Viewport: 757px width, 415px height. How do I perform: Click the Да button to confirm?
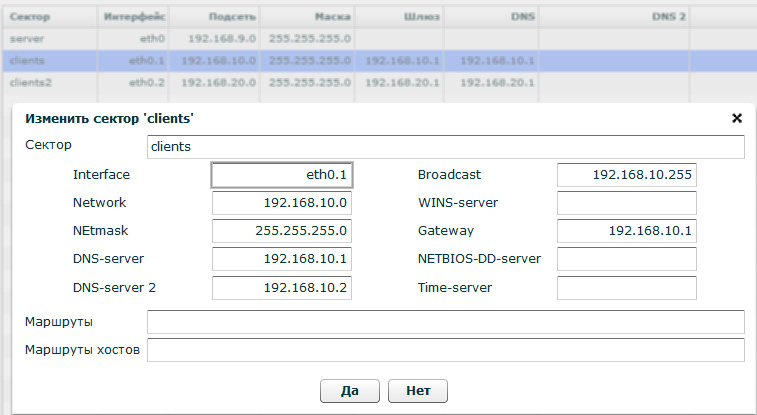pyautogui.click(x=349, y=390)
